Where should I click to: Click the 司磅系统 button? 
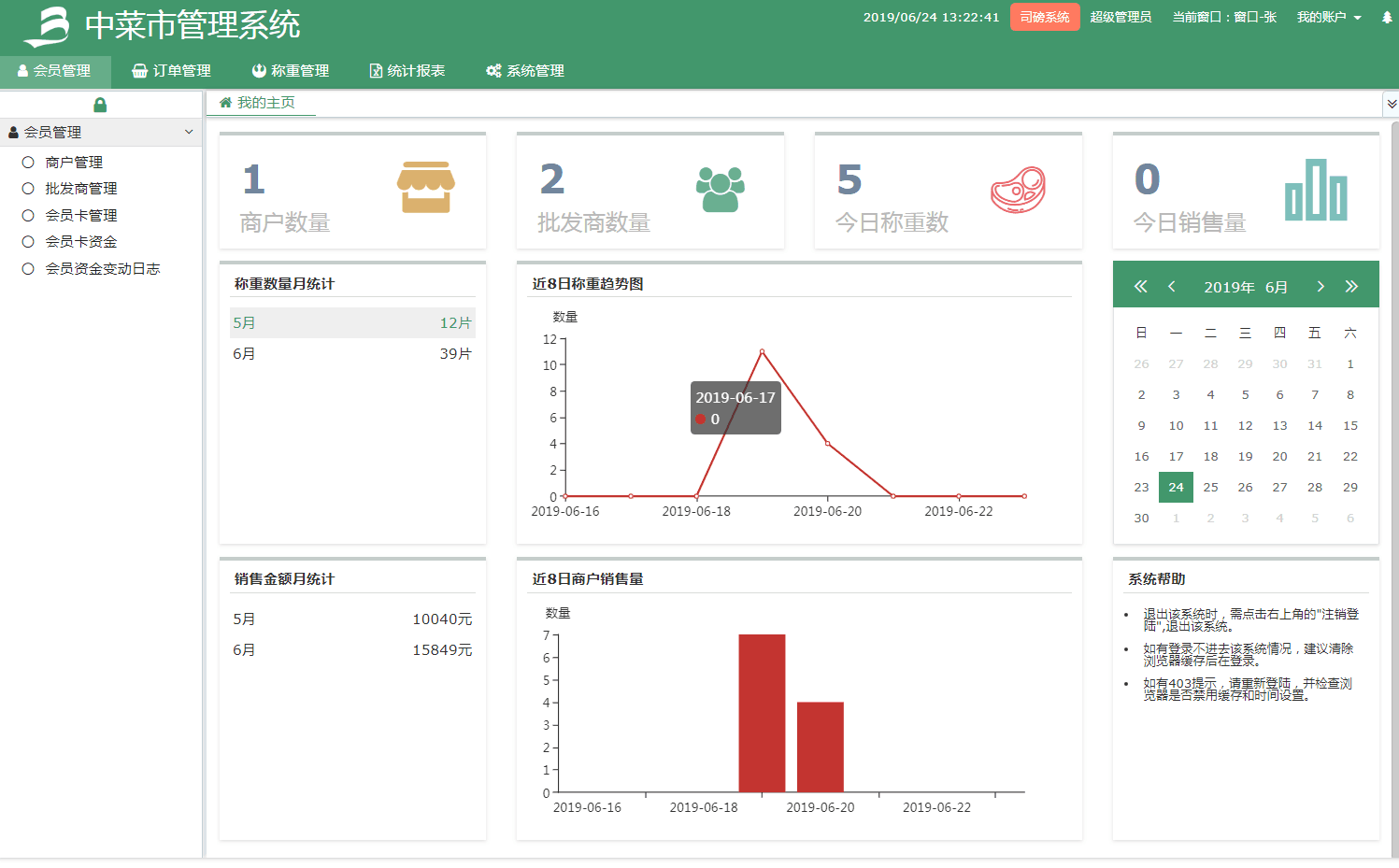1045,18
